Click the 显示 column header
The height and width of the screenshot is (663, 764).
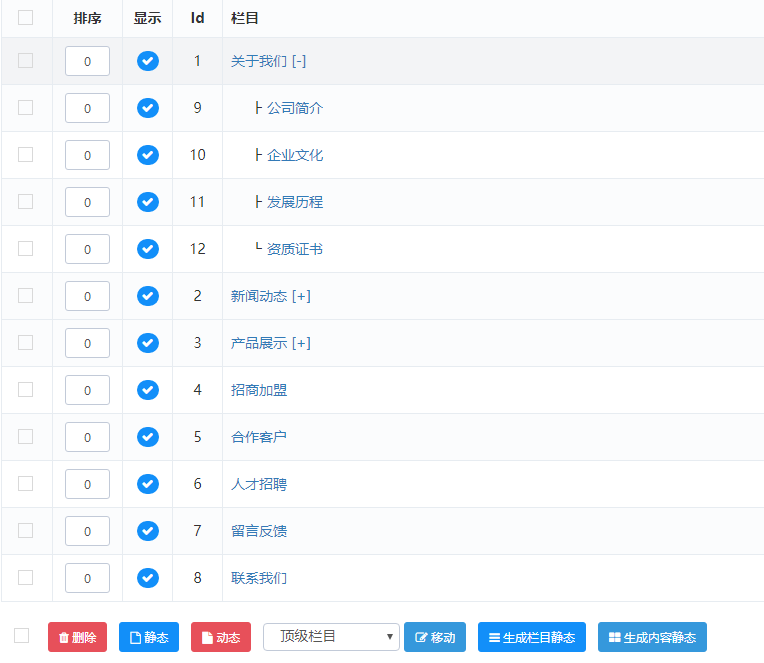[x=148, y=19]
